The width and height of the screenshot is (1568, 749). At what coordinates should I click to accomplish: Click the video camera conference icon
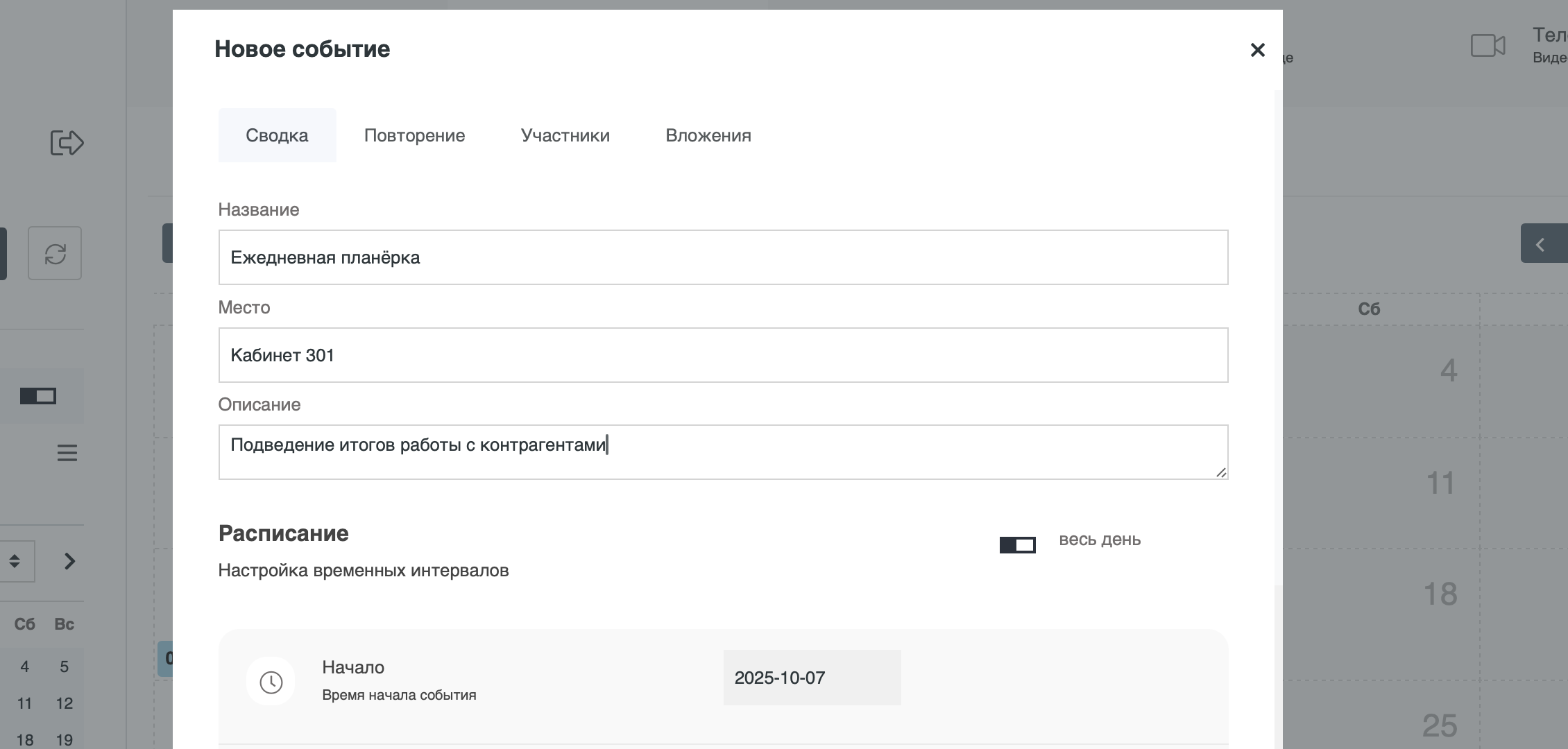[x=1488, y=46]
